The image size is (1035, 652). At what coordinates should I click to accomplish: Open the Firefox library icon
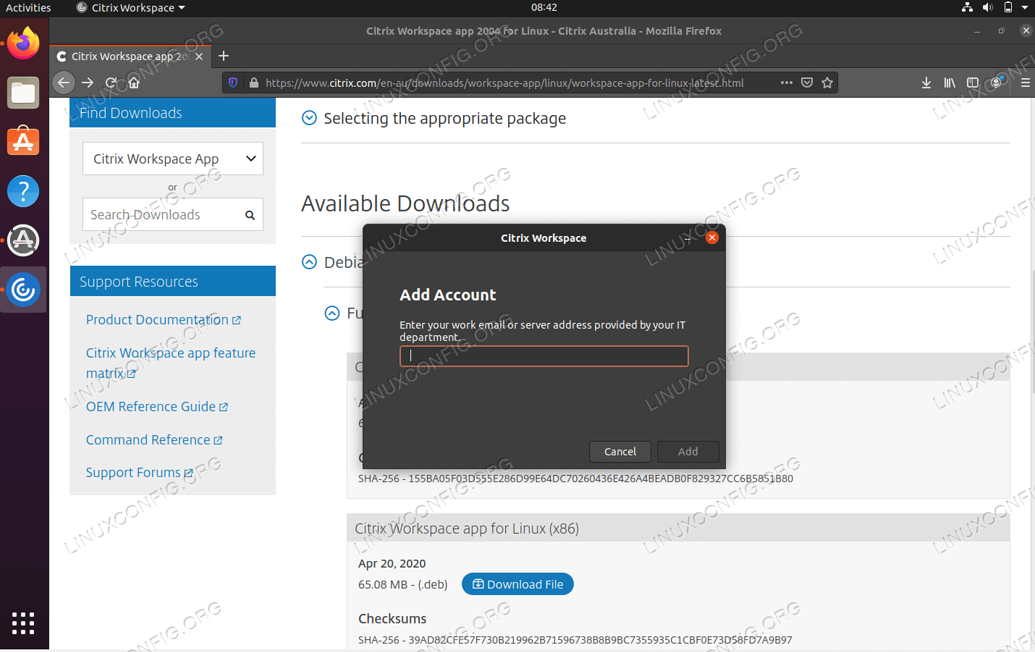pyautogui.click(x=949, y=82)
